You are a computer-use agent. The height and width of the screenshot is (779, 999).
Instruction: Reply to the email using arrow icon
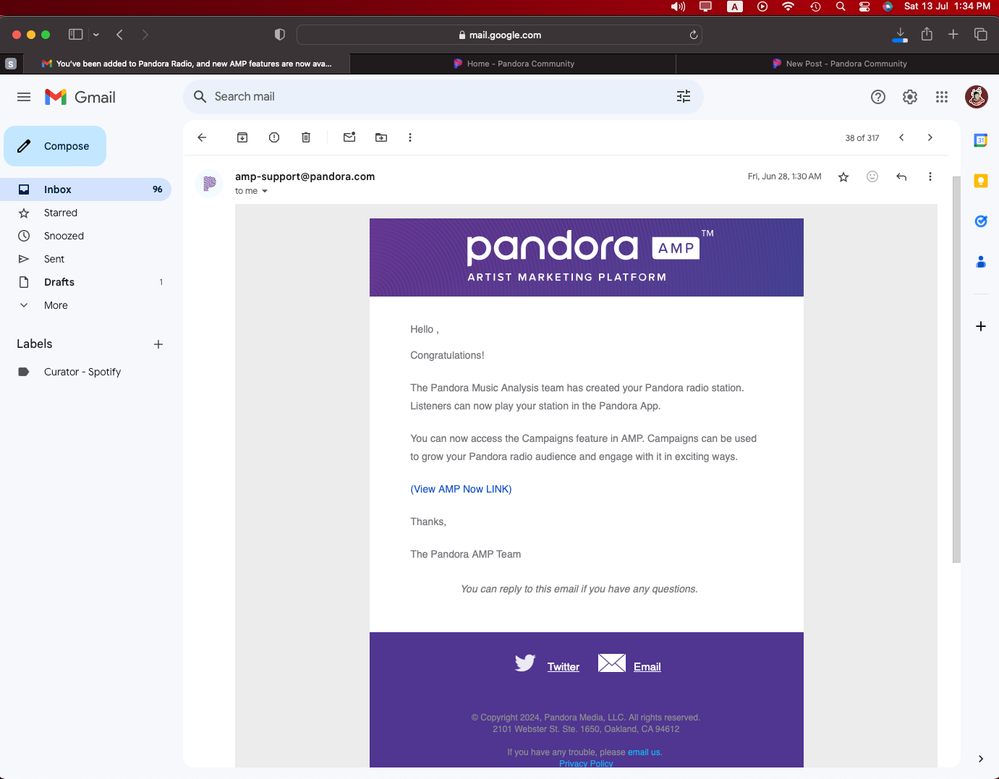[901, 177]
